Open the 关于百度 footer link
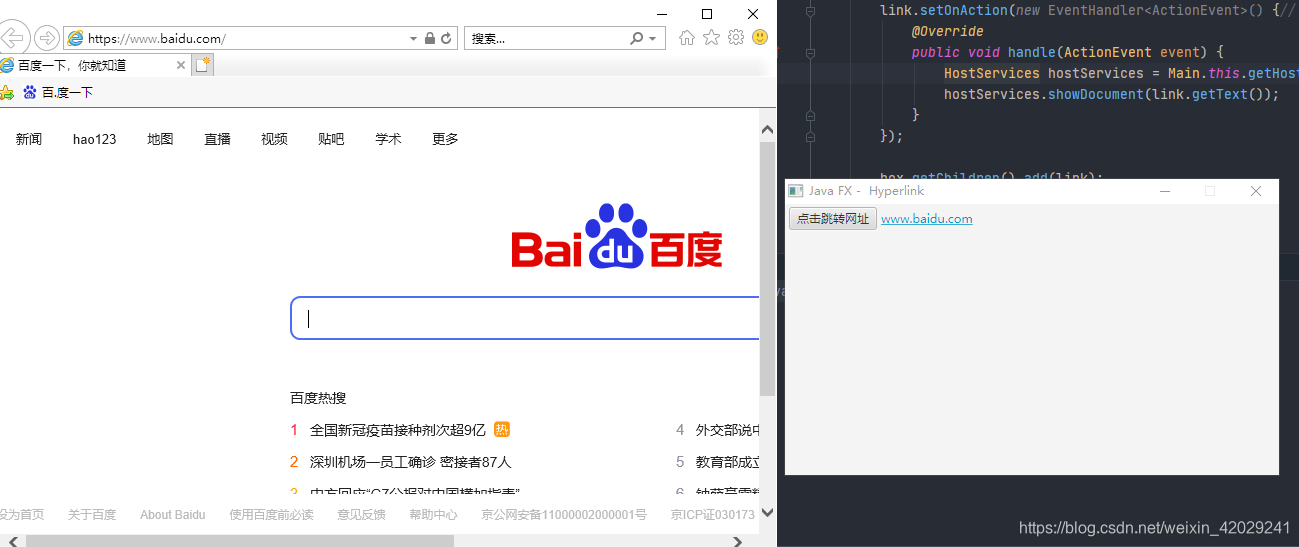1299x547 pixels. tap(92, 515)
